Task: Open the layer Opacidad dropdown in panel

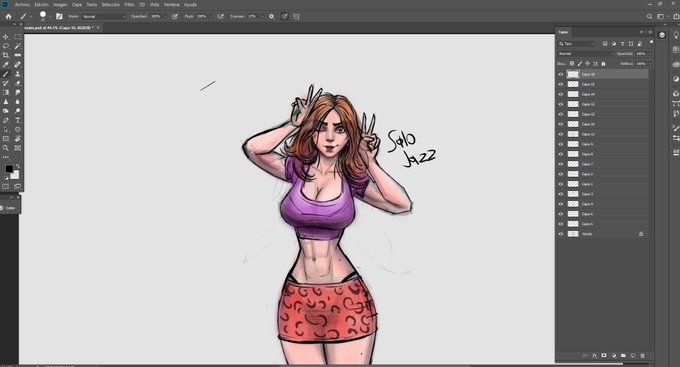Action: (x=650, y=54)
